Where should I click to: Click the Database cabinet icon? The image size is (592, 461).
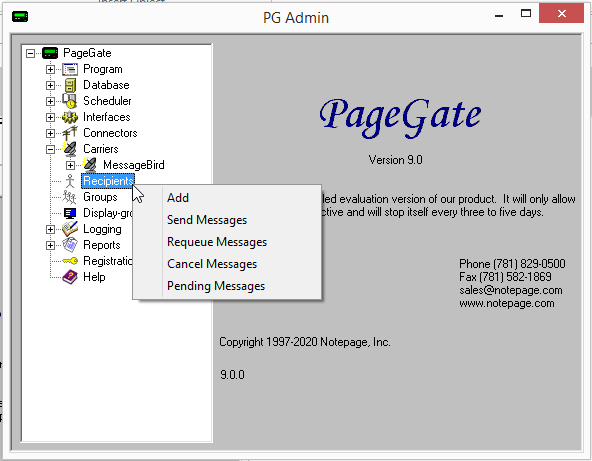tap(70, 85)
